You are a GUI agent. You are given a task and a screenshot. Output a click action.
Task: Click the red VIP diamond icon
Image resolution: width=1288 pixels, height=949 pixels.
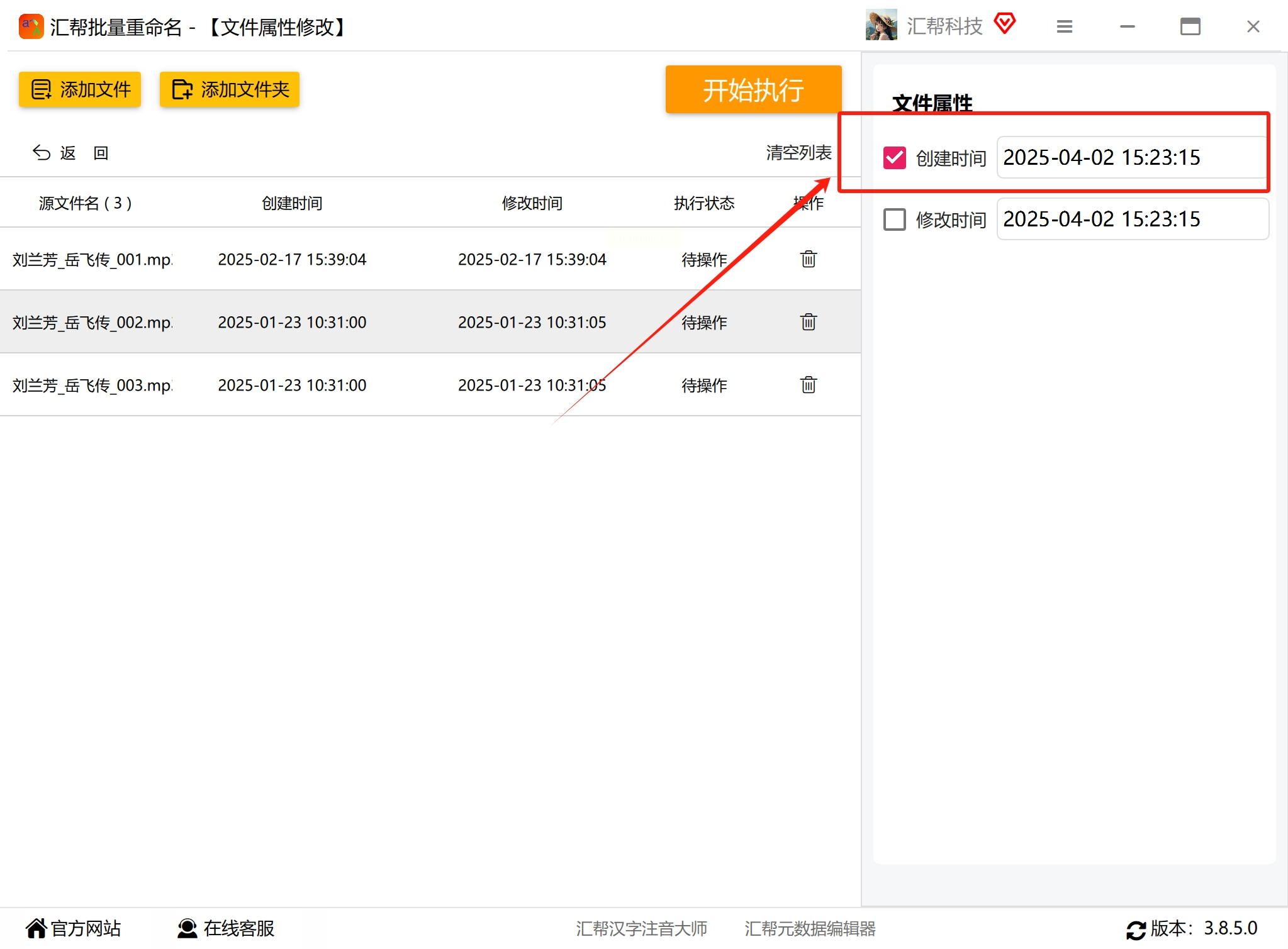click(1005, 24)
